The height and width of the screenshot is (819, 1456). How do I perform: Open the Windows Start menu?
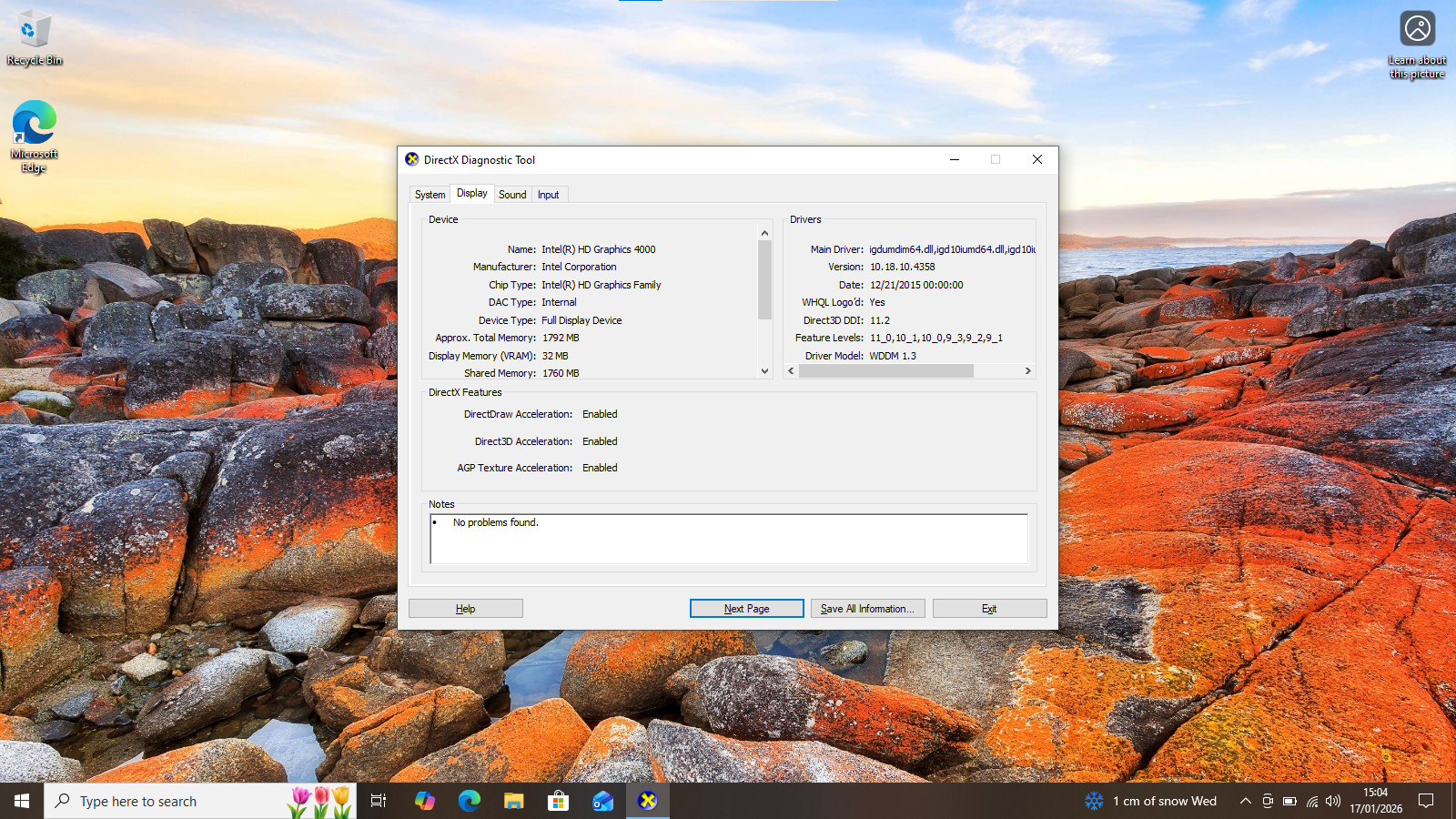pyautogui.click(x=22, y=801)
